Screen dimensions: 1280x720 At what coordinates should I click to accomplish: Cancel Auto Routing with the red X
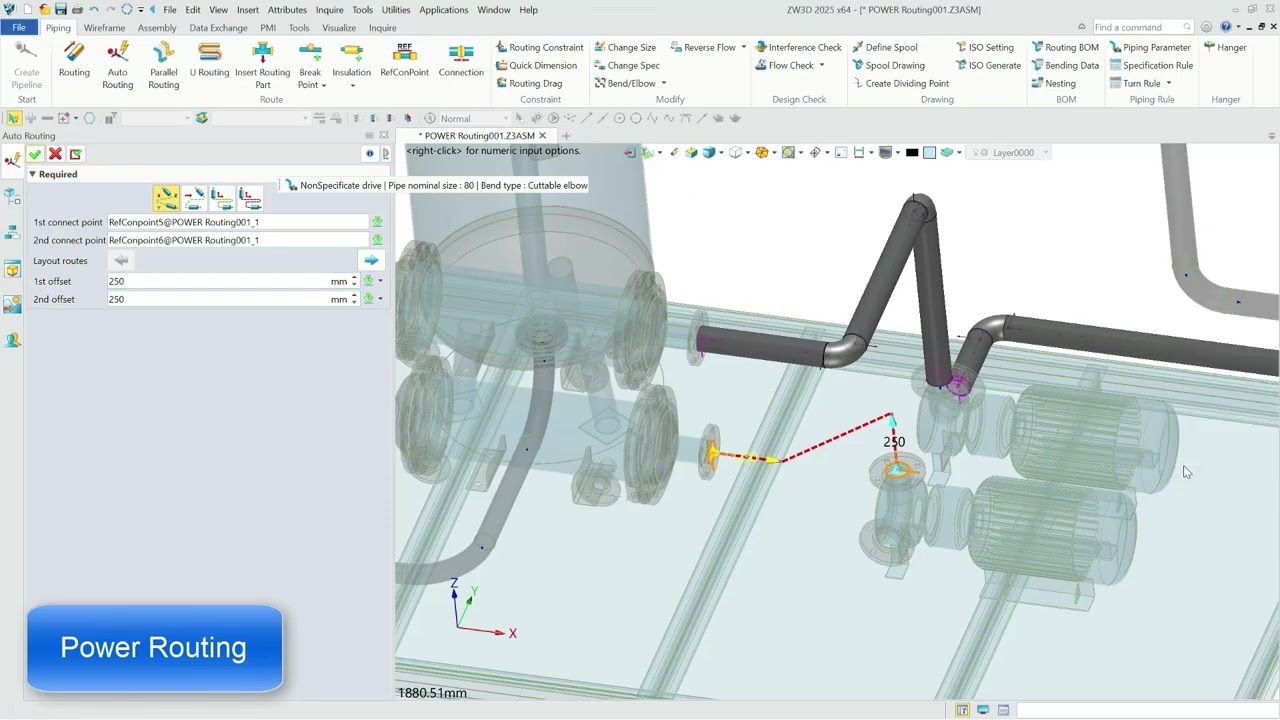(55, 154)
